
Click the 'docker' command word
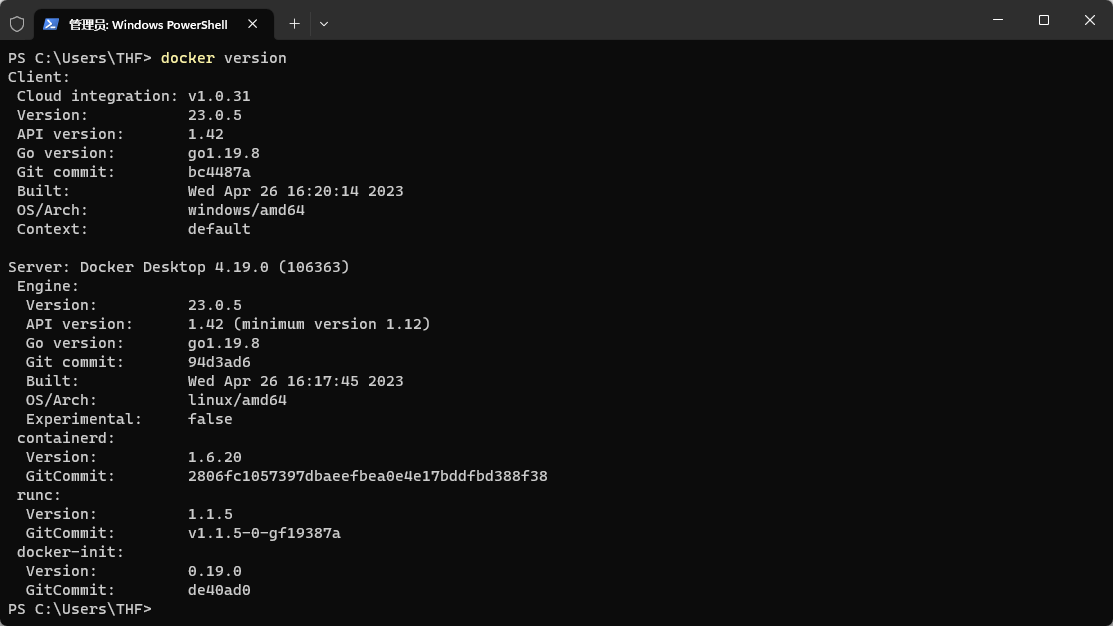[x=187, y=58]
